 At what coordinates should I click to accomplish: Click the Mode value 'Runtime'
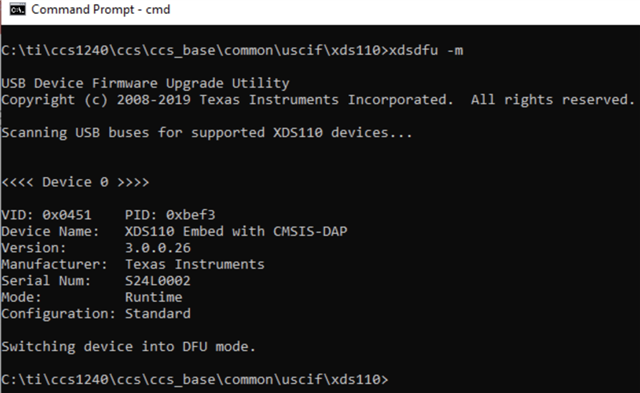153,298
